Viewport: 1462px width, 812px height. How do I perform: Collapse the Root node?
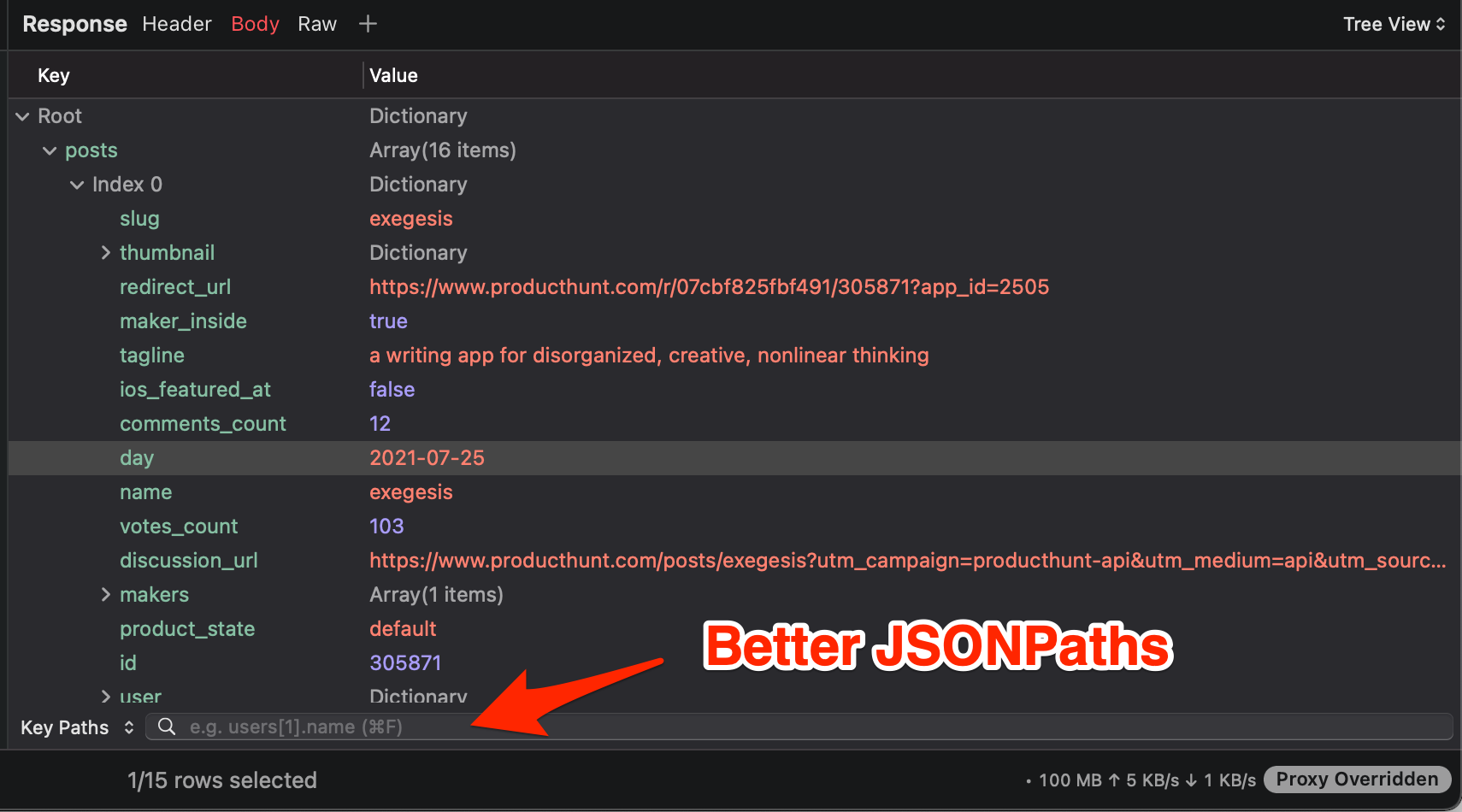pos(21,115)
